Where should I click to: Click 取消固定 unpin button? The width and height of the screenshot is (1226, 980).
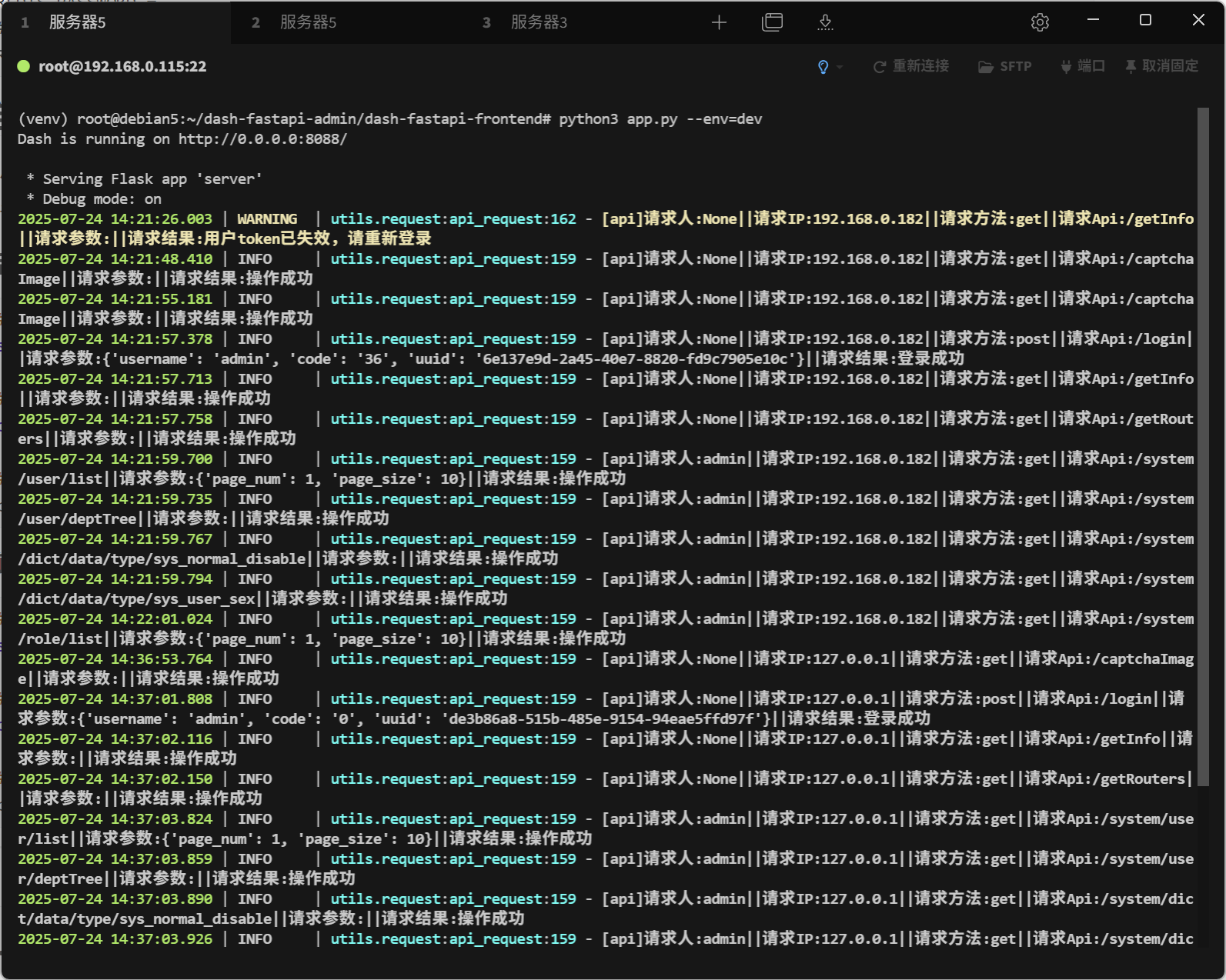1161,66
